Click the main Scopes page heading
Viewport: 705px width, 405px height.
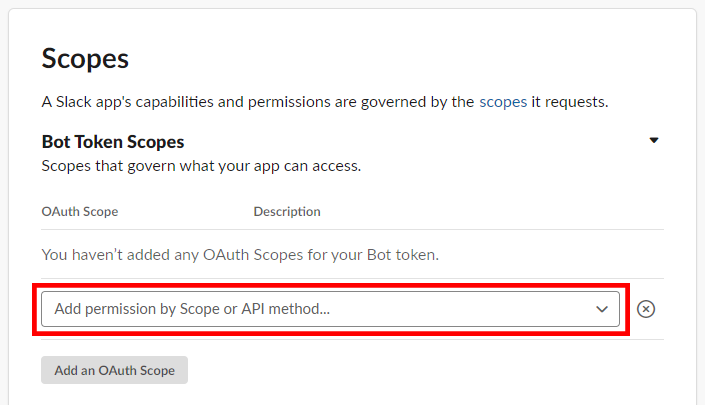click(x=85, y=58)
